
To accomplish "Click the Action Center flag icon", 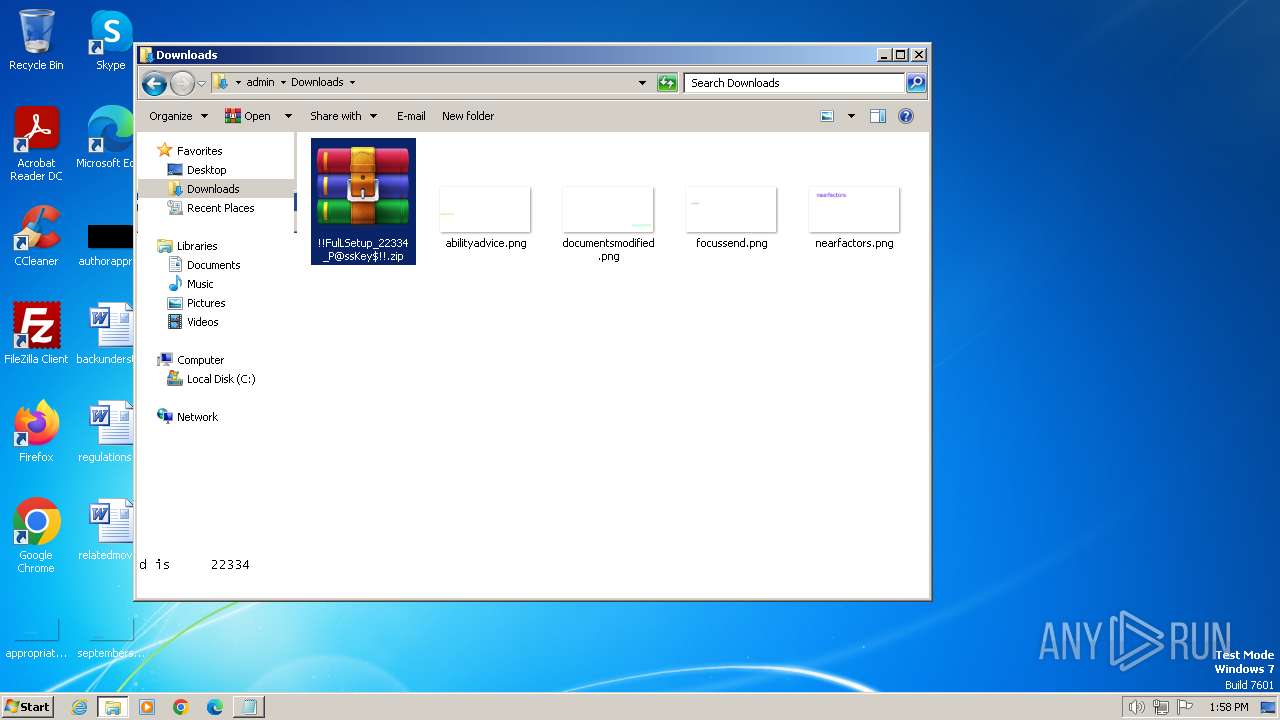I will coord(1185,707).
